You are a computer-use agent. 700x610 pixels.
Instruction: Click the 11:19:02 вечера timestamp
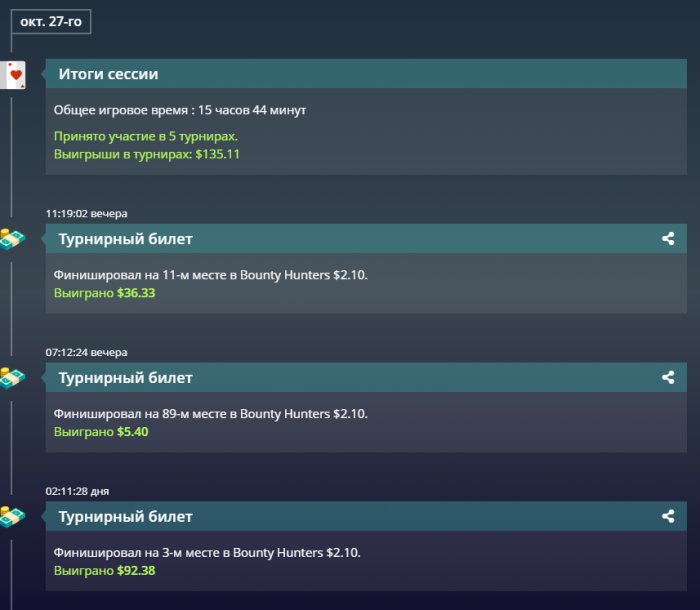pyautogui.click(x=86, y=213)
